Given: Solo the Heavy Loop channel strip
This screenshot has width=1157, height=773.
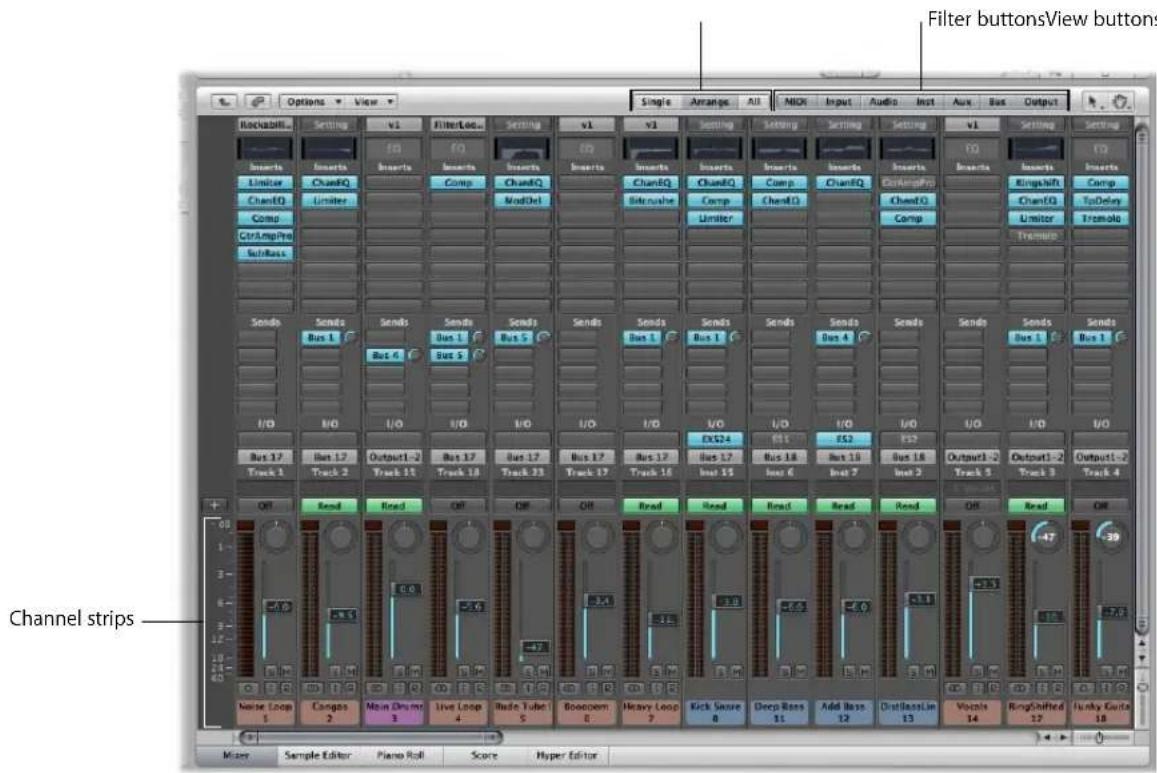Looking at the screenshot, I should coord(657,671).
